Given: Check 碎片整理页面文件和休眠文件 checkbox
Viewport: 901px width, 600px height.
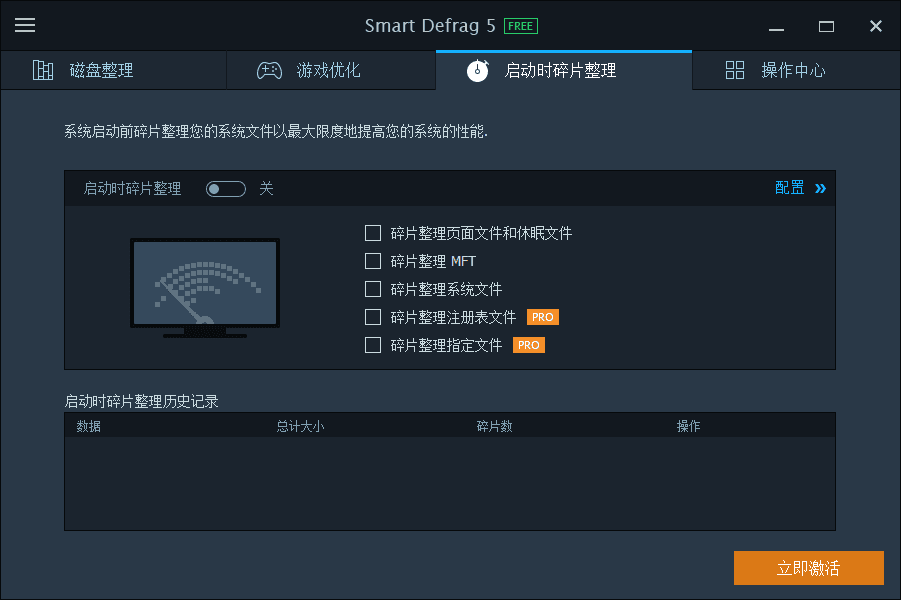Looking at the screenshot, I should 373,233.
